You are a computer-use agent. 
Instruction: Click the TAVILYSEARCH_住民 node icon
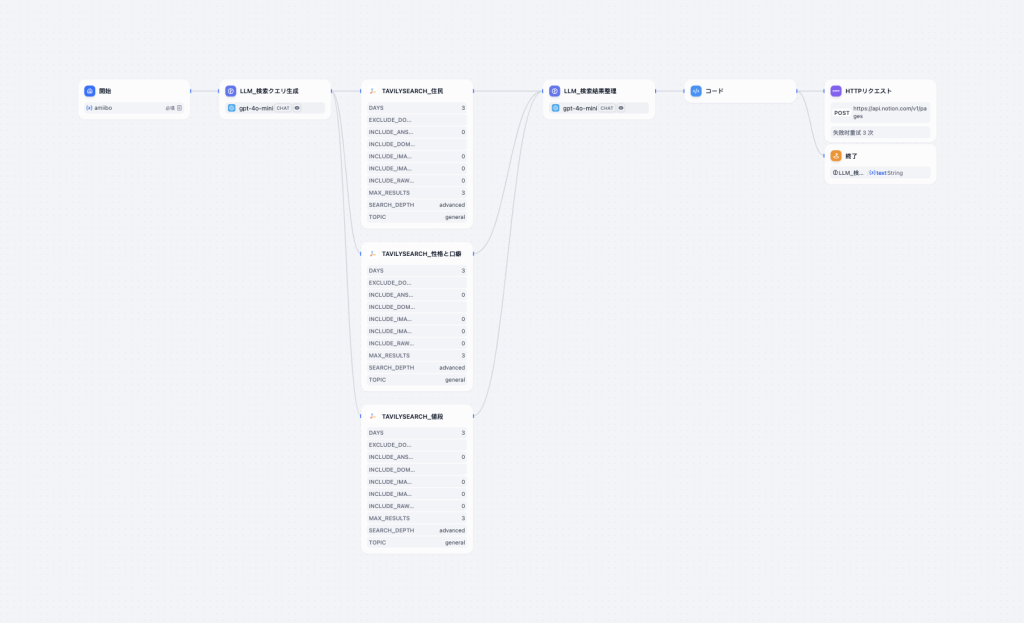pyautogui.click(x=373, y=91)
